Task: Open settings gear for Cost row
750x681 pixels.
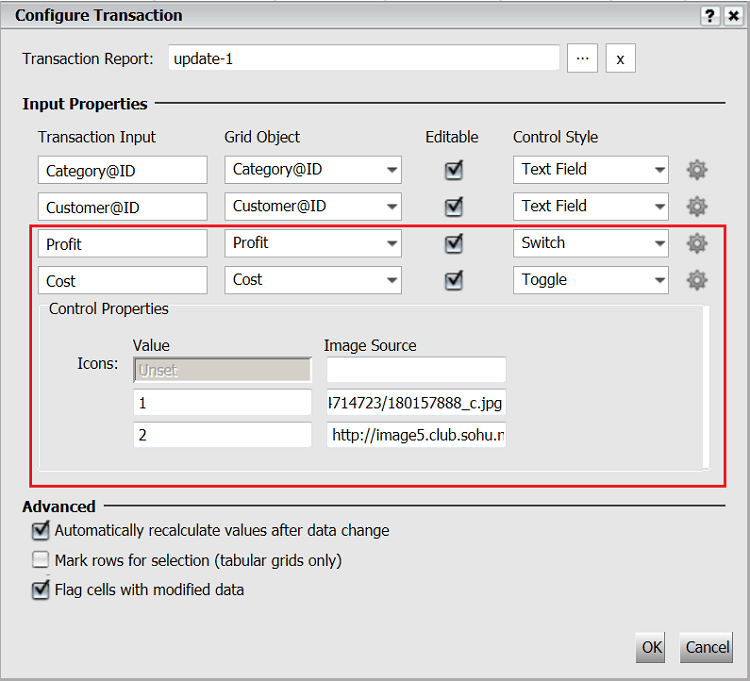Action: pos(697,280)
